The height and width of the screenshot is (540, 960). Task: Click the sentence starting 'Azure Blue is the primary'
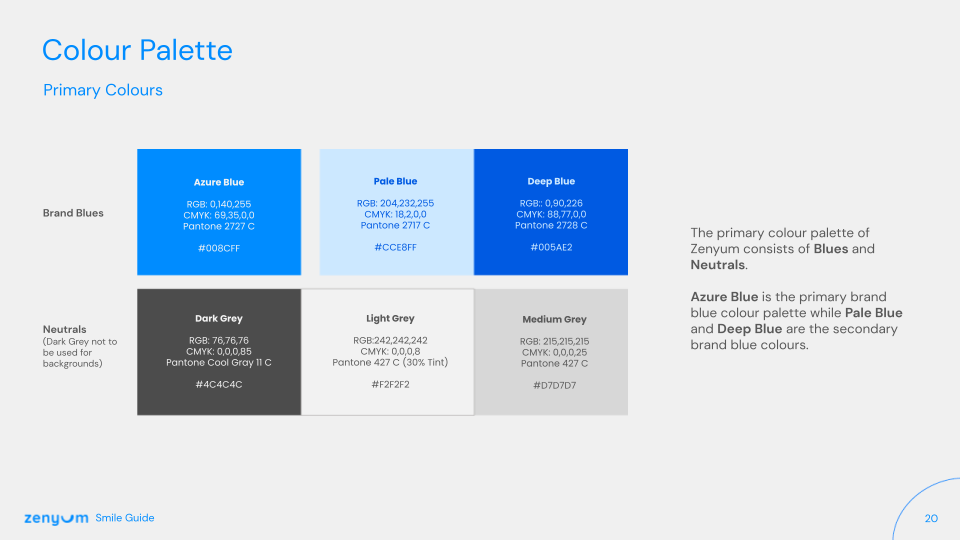click(796, 321)
